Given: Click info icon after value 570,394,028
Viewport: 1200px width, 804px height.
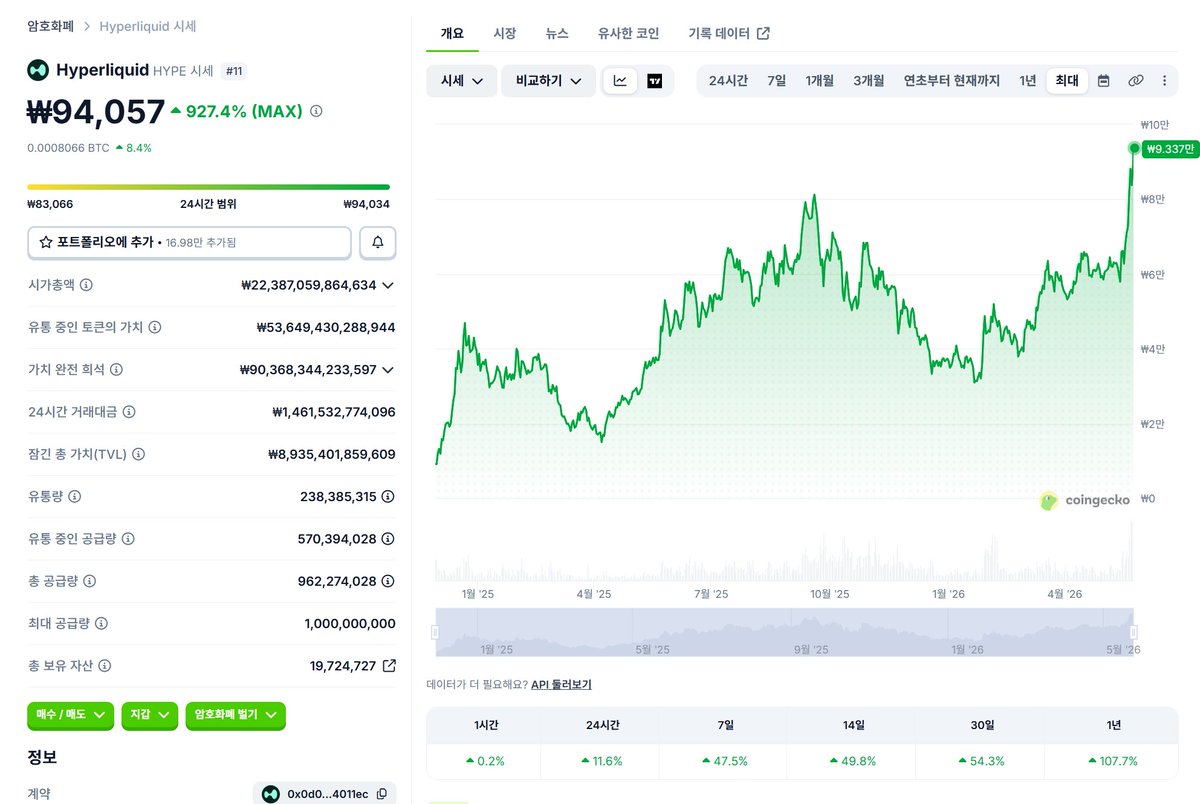Looking at the screenshot, I should tap(388, 538).
